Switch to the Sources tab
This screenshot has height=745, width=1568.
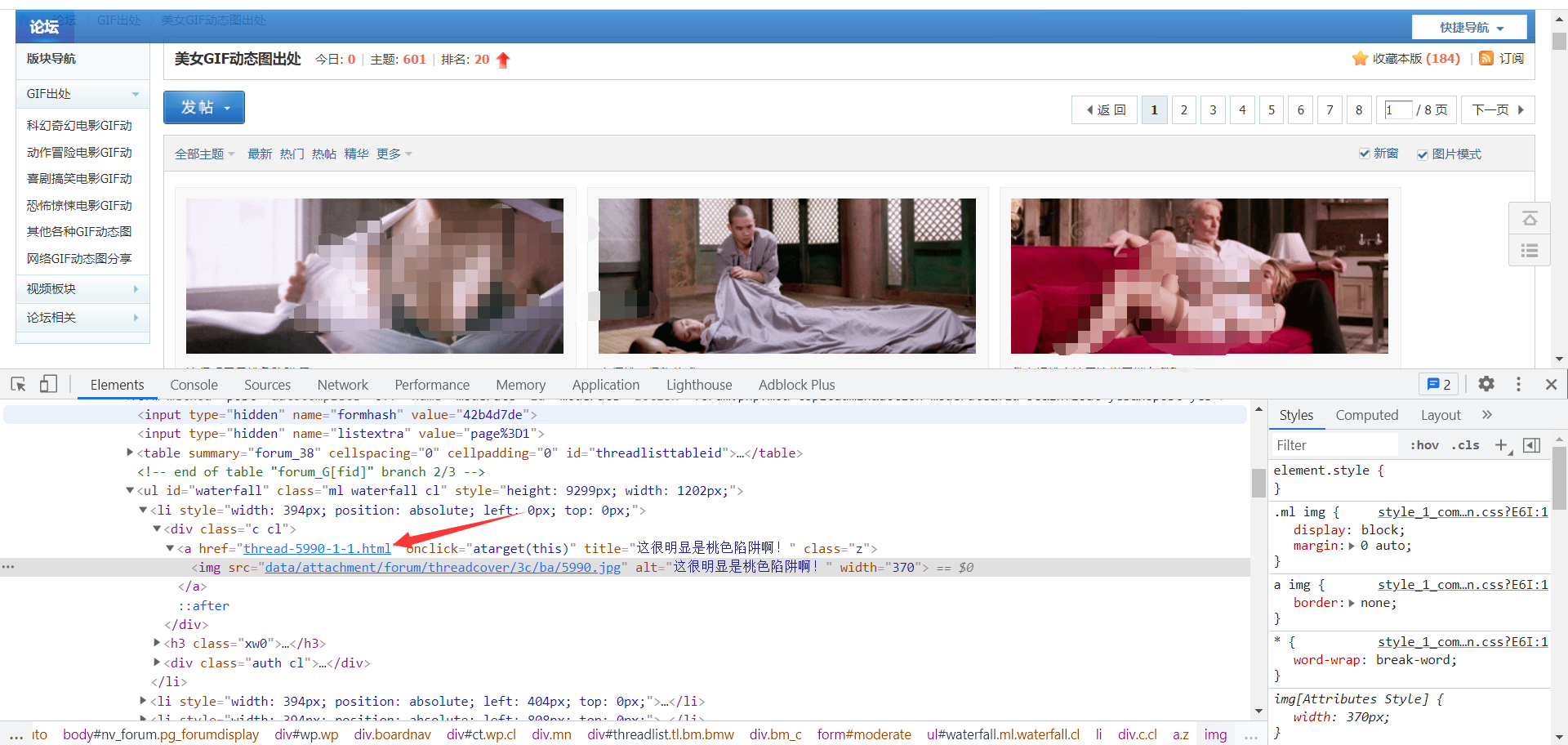pos(267,385)
